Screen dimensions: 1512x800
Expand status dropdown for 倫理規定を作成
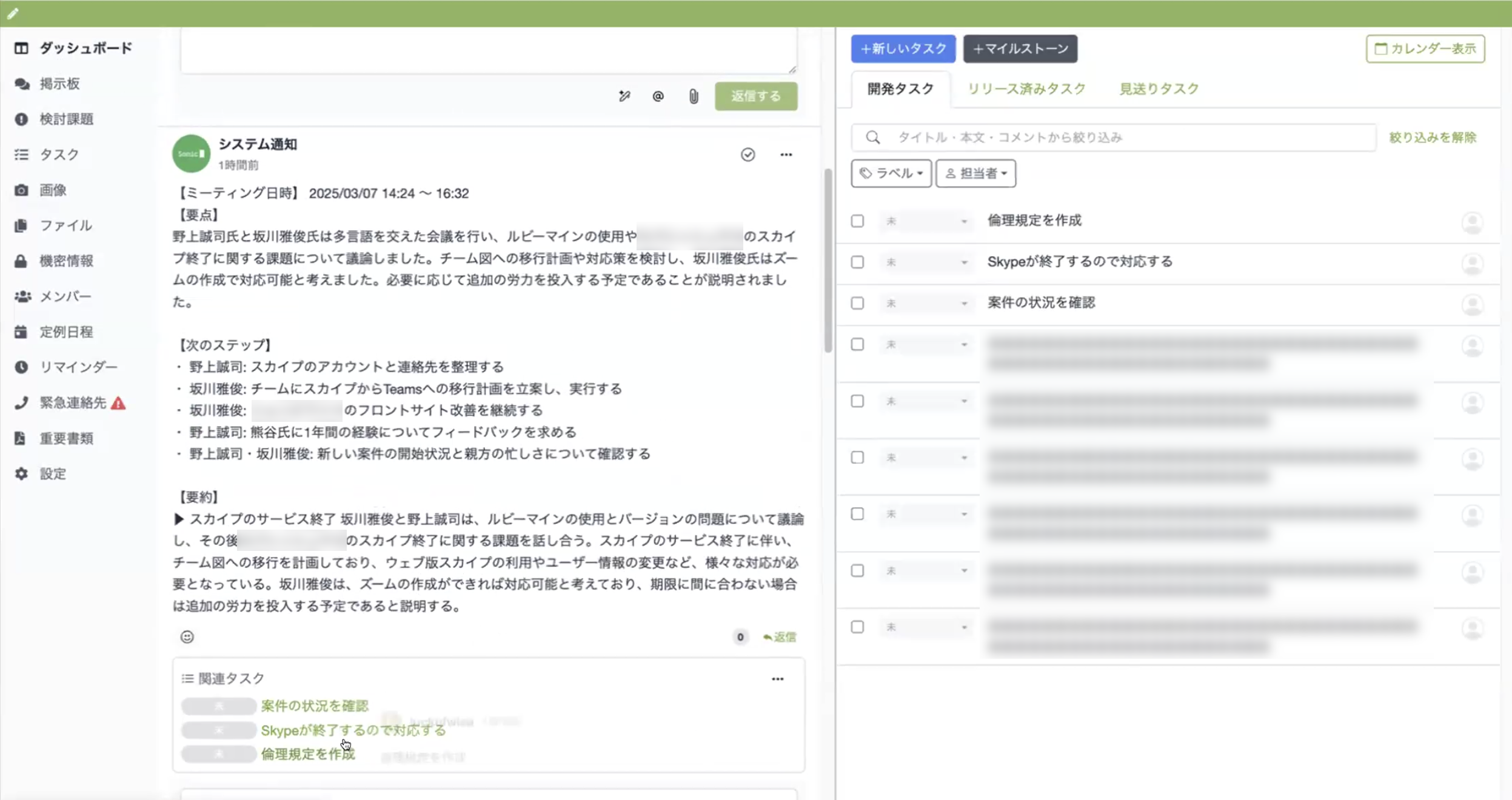tap(925, 221)
